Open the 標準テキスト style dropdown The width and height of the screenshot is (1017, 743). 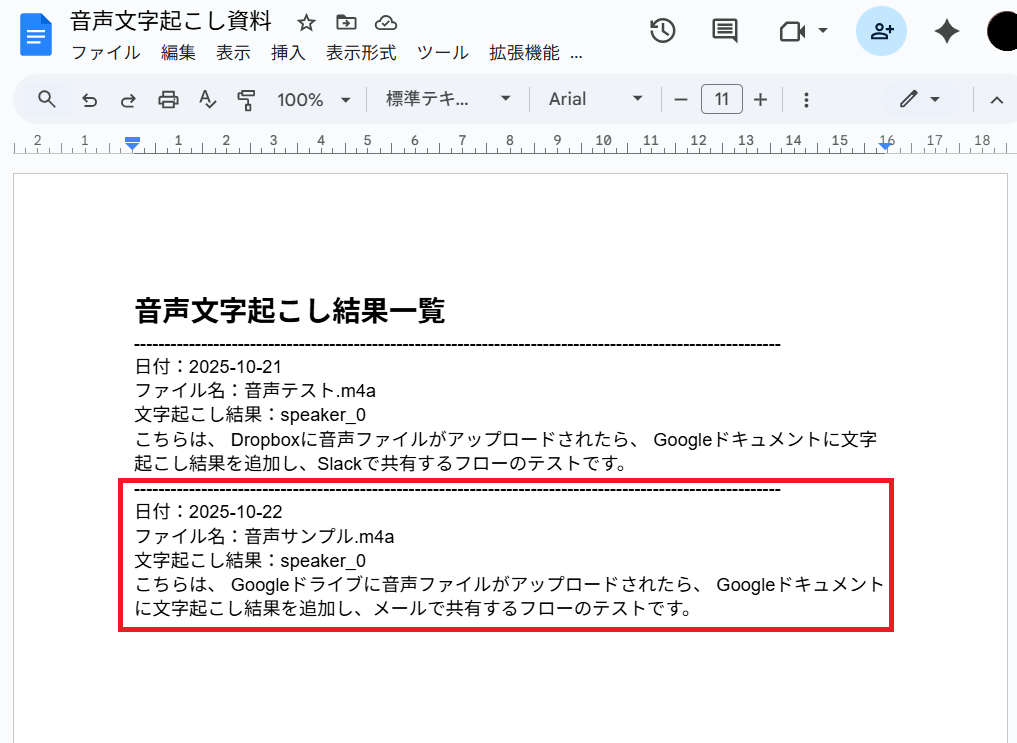click(448, 99)
